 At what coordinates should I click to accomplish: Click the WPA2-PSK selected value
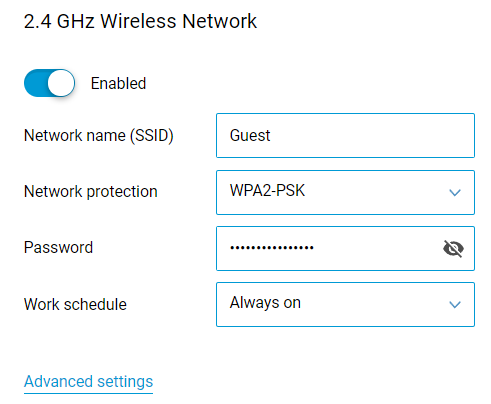tap(267, 191)
